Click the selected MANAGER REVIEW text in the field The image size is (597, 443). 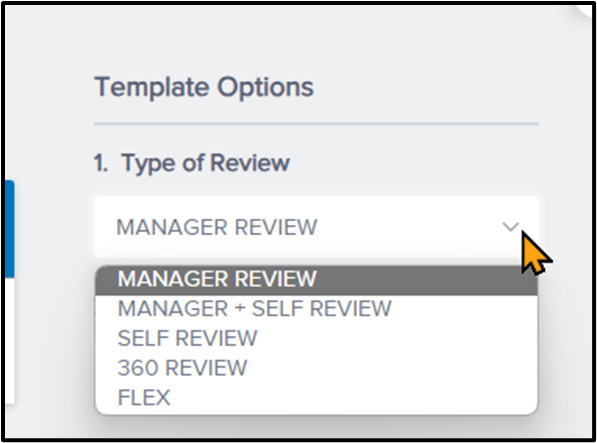click(217, 227)
